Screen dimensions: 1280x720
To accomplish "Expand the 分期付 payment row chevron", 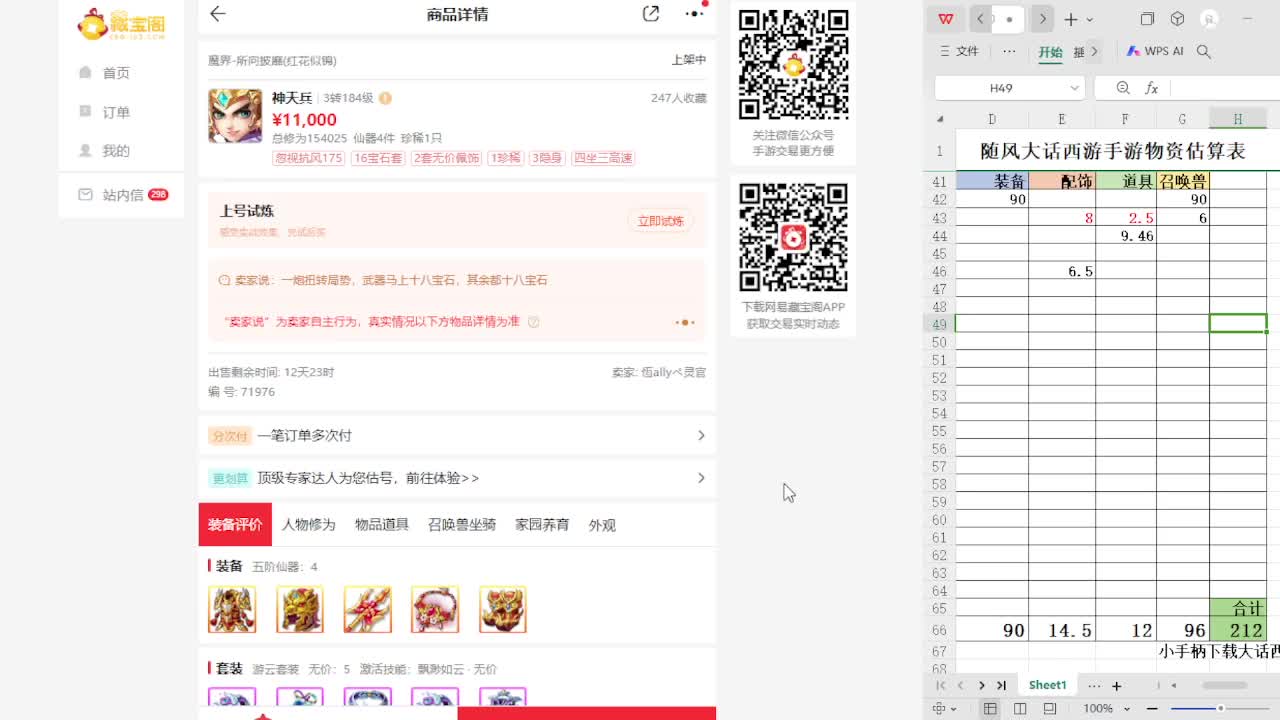I will coord(703,435).
